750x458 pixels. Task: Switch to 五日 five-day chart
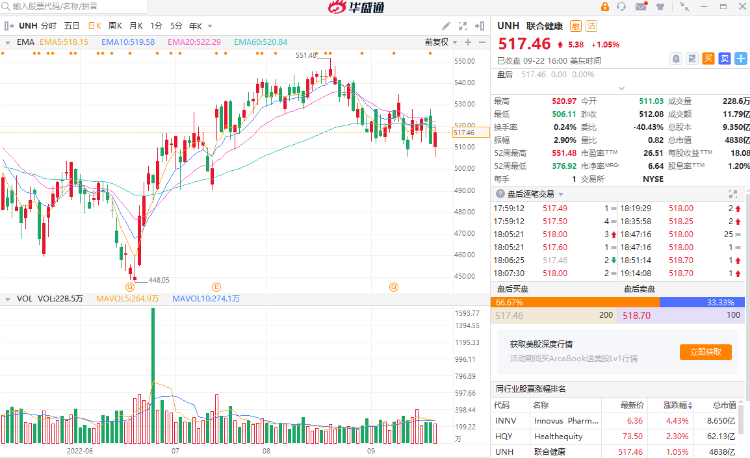(x=72, y=26)
